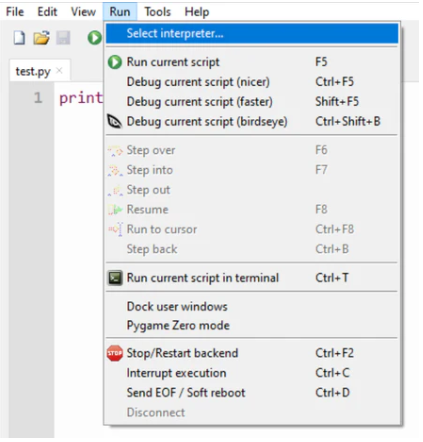Click green play icon beside Run current script
Screen dimensions: 423x442
point(115,62)
